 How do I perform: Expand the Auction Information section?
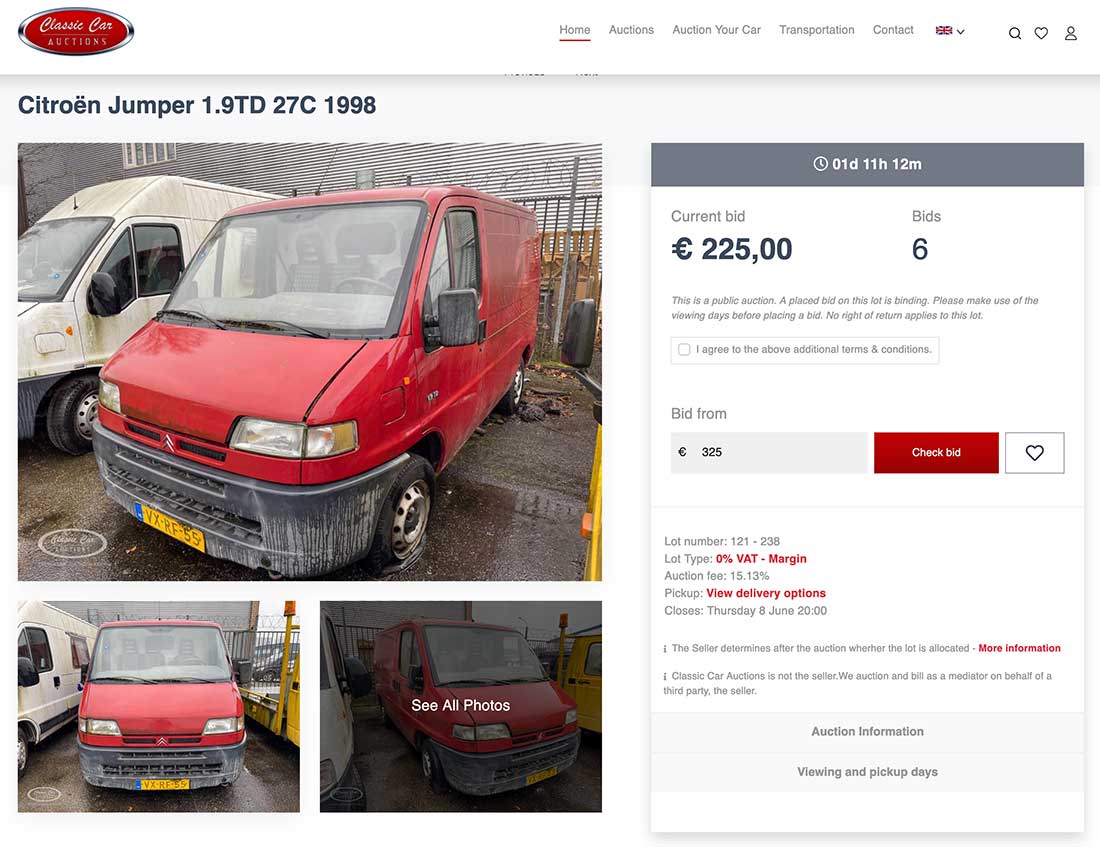click(867, 731)
